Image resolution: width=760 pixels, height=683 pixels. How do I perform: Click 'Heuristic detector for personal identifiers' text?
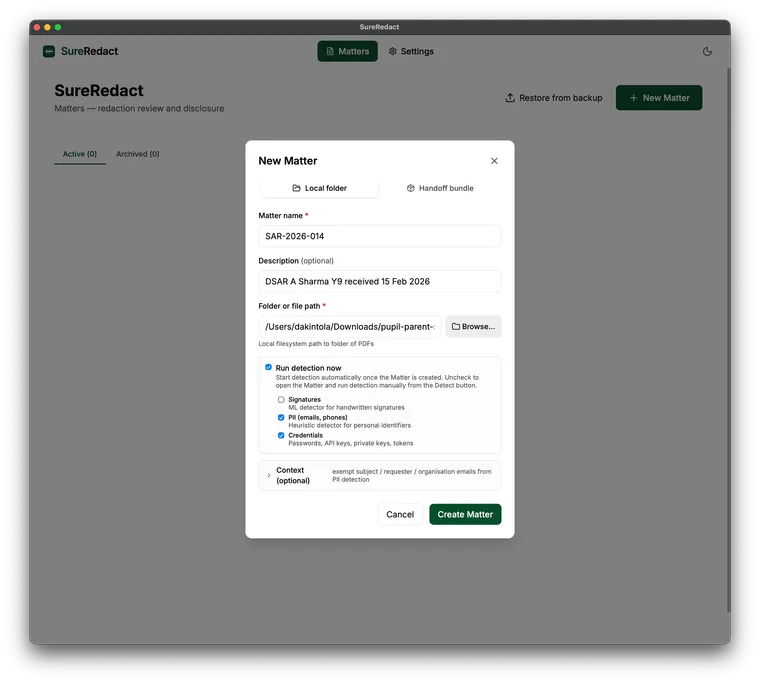coord(349,426)
